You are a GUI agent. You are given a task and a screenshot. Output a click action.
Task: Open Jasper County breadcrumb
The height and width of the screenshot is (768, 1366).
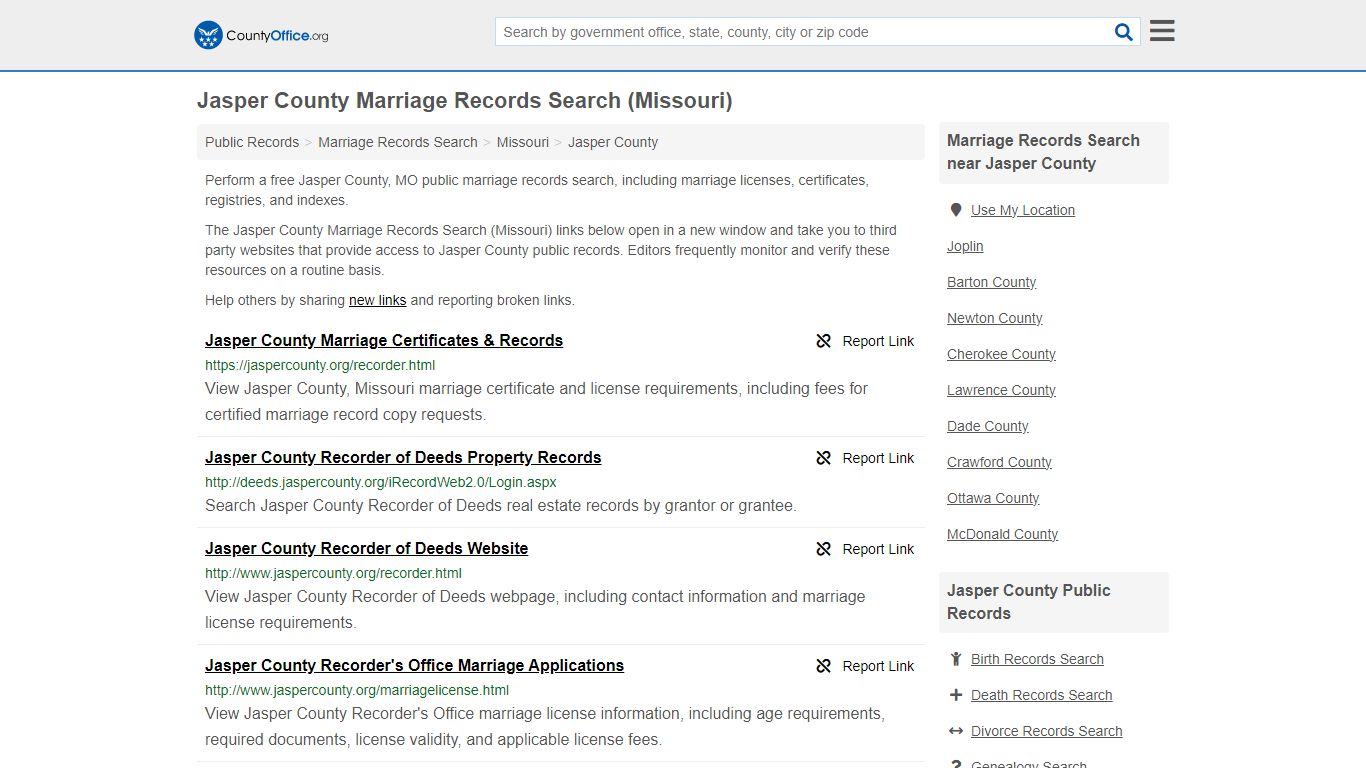coord(613,142)
